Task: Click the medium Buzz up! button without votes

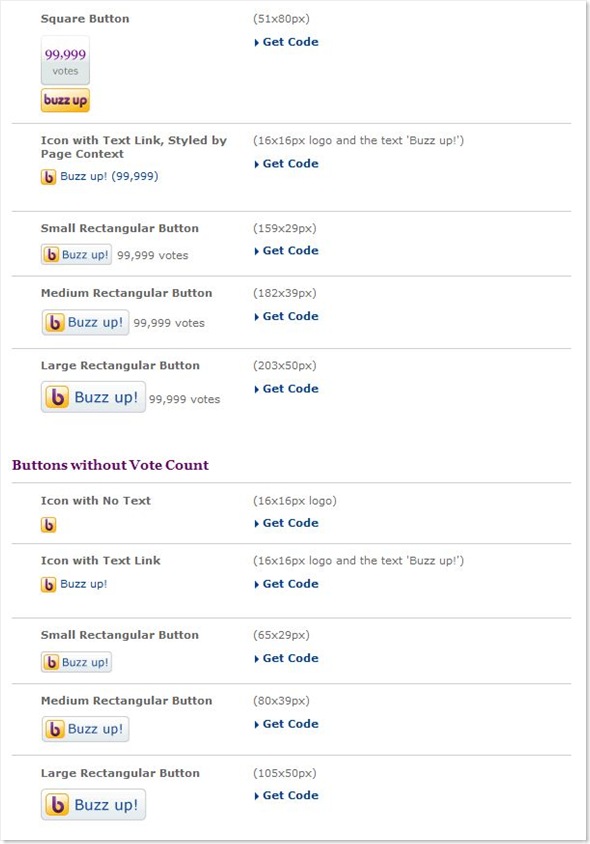Action: 86,729
